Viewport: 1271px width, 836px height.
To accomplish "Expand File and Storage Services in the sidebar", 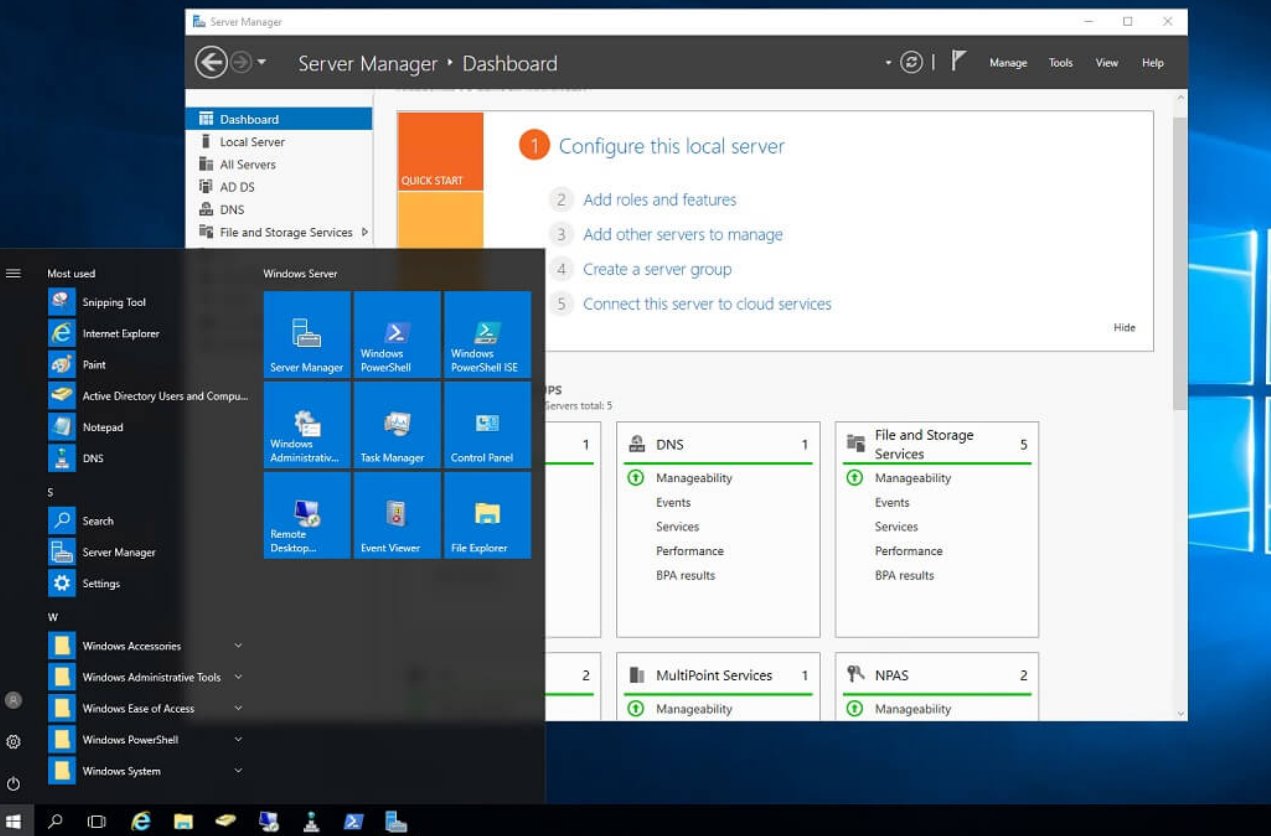I will (x=365, y=230).
